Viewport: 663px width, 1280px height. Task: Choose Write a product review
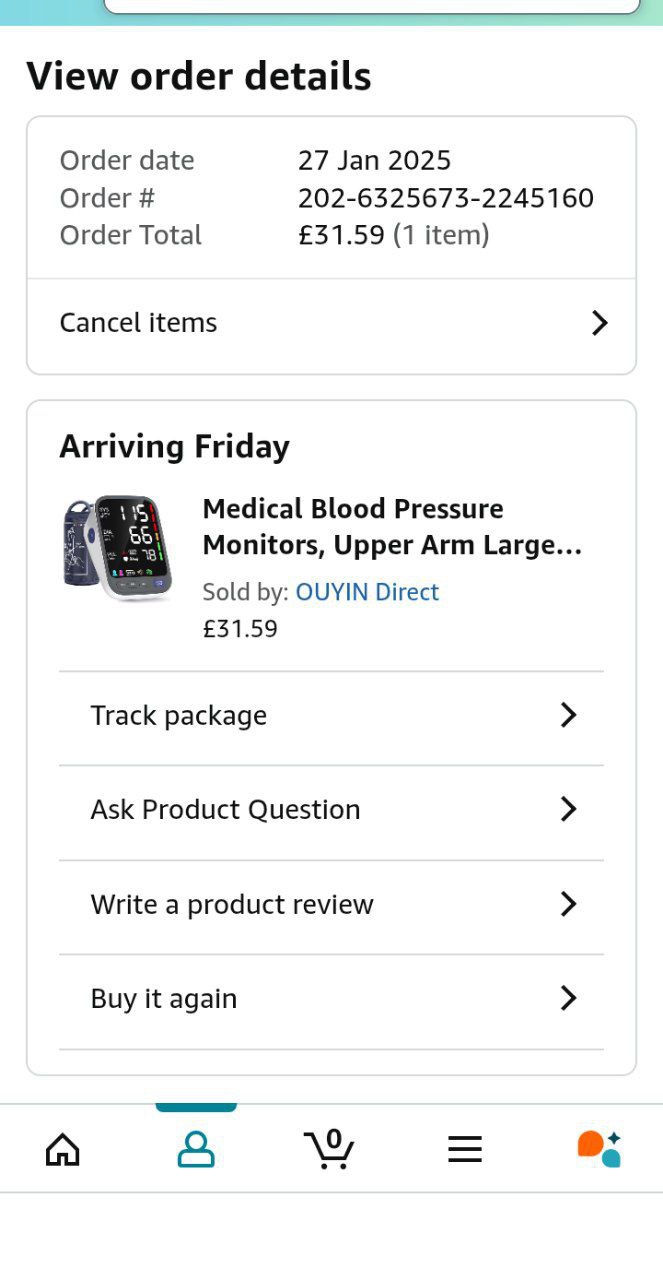[x=232, y=905]
